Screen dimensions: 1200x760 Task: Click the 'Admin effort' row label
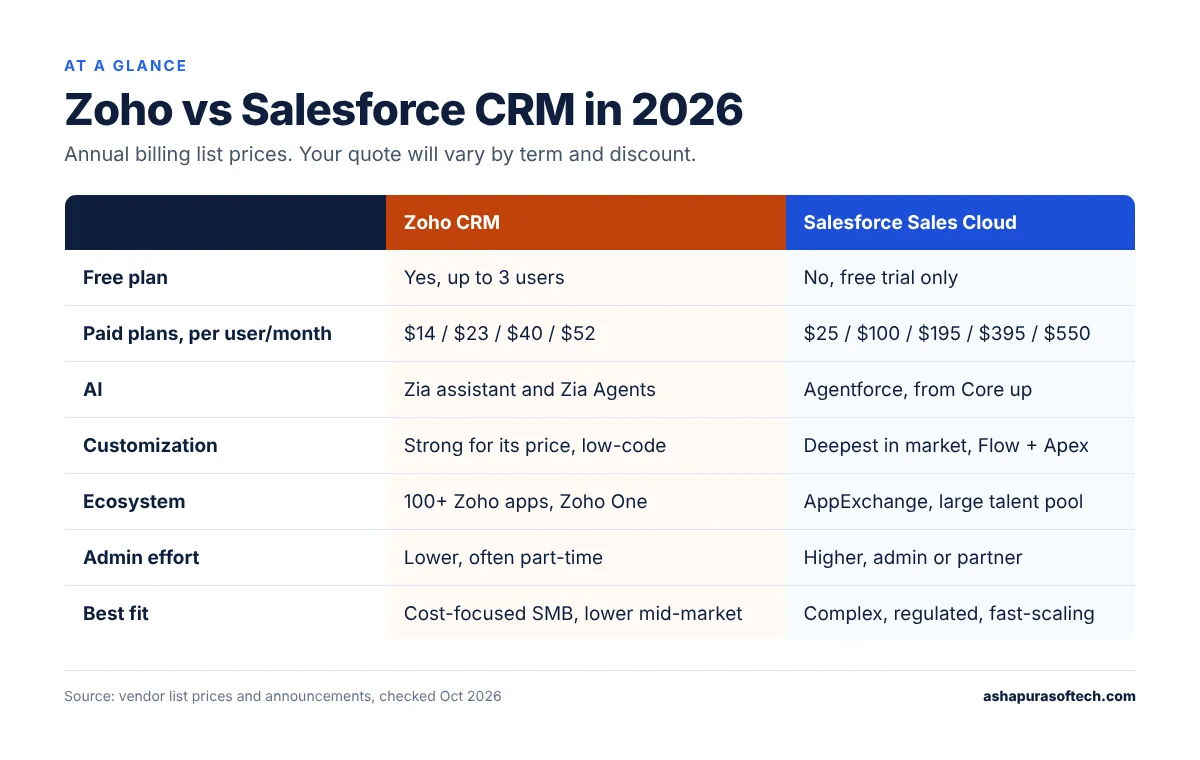141,558
